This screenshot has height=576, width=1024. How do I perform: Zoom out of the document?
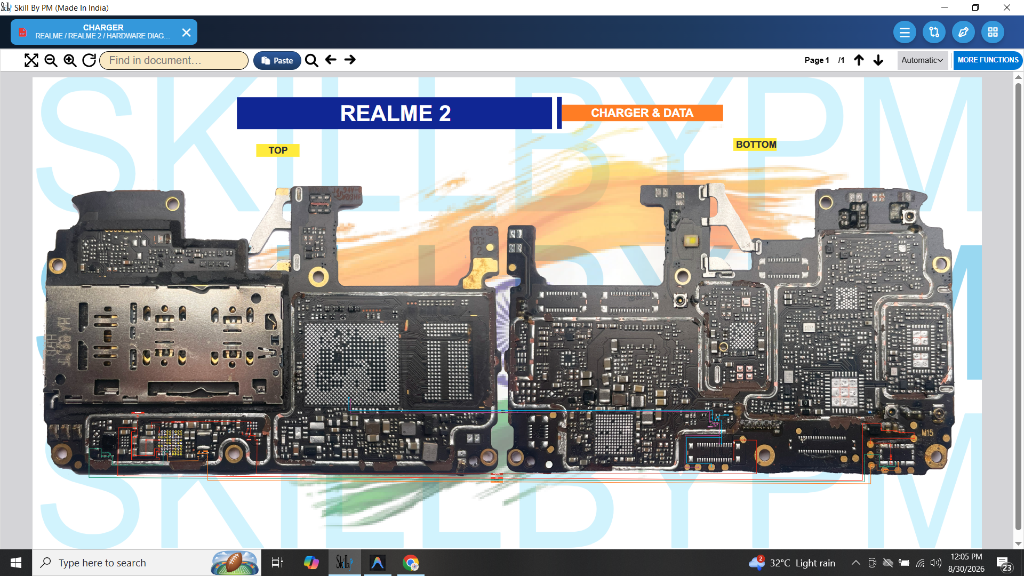[50, 60]
